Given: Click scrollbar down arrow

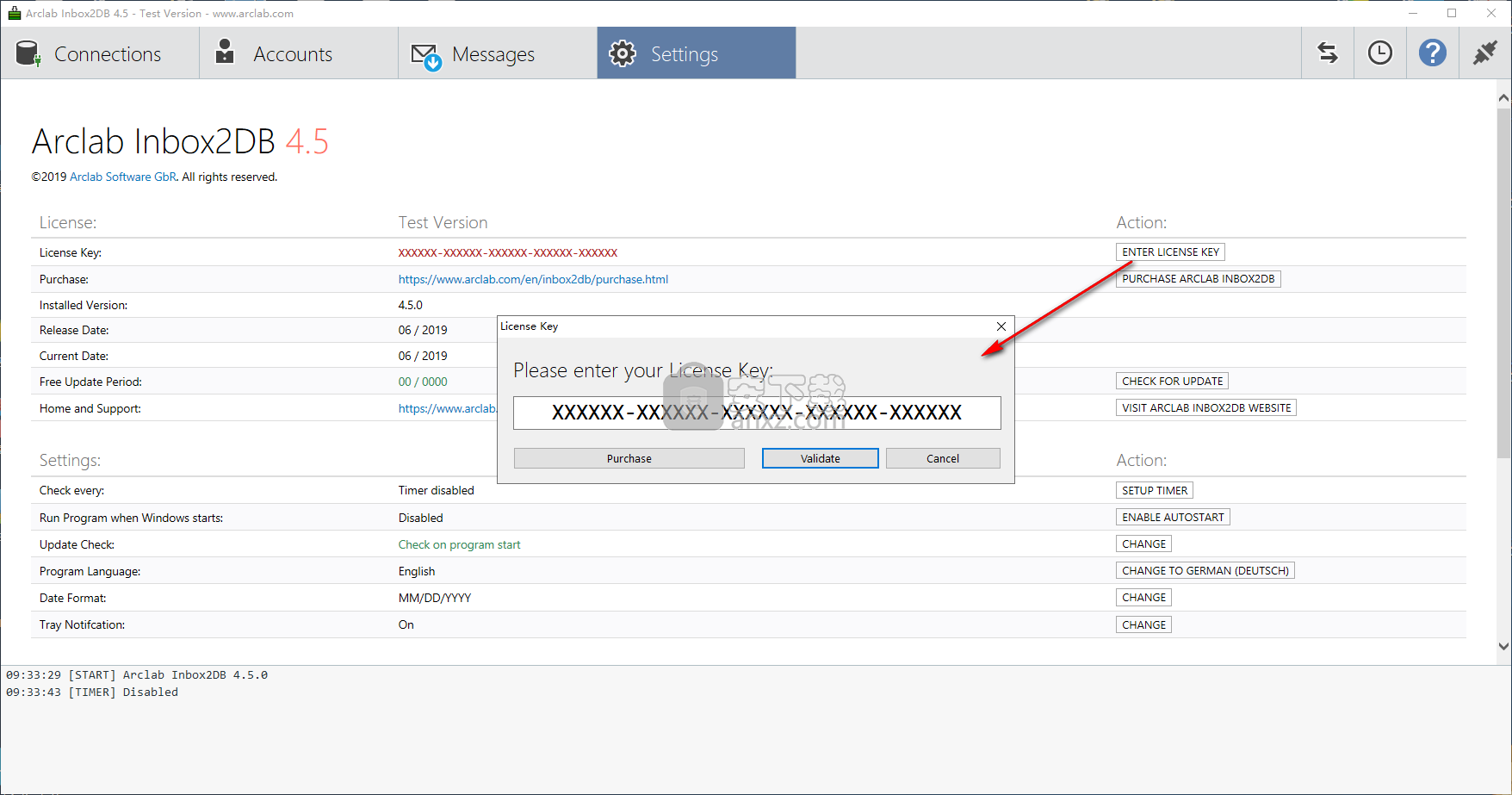Looking at the screenshot, I should pyautogui.click(x=1503, y=646).
